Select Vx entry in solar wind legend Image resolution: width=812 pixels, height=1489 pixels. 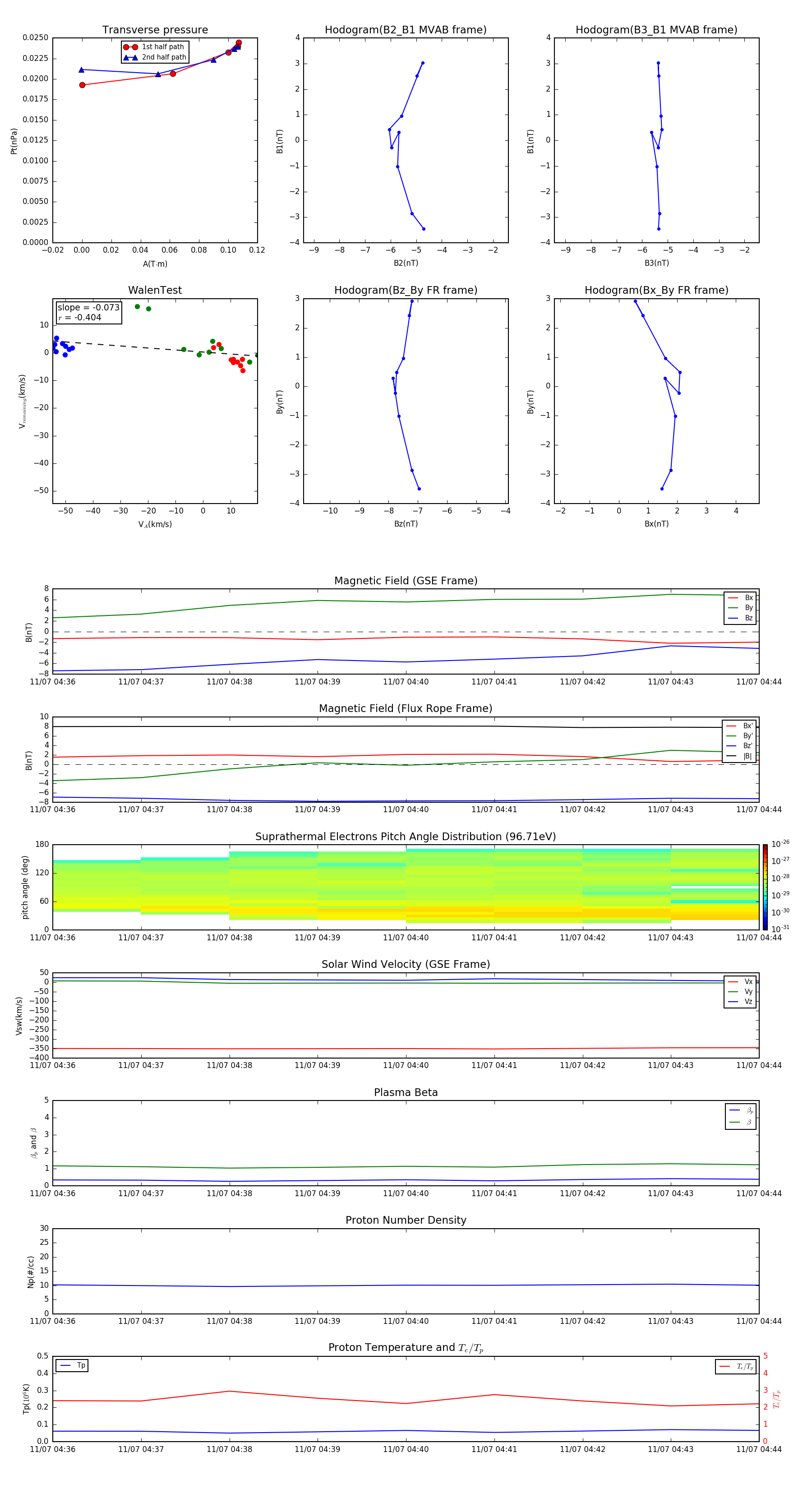point(740,982)
